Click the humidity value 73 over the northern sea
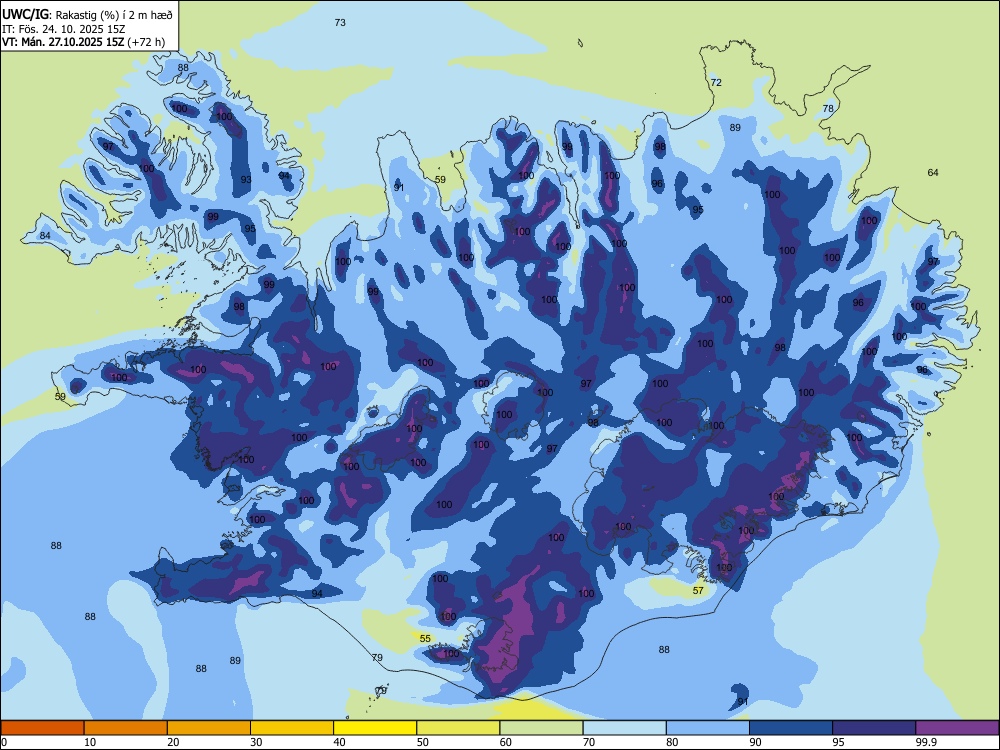 (x=340, y=22)
